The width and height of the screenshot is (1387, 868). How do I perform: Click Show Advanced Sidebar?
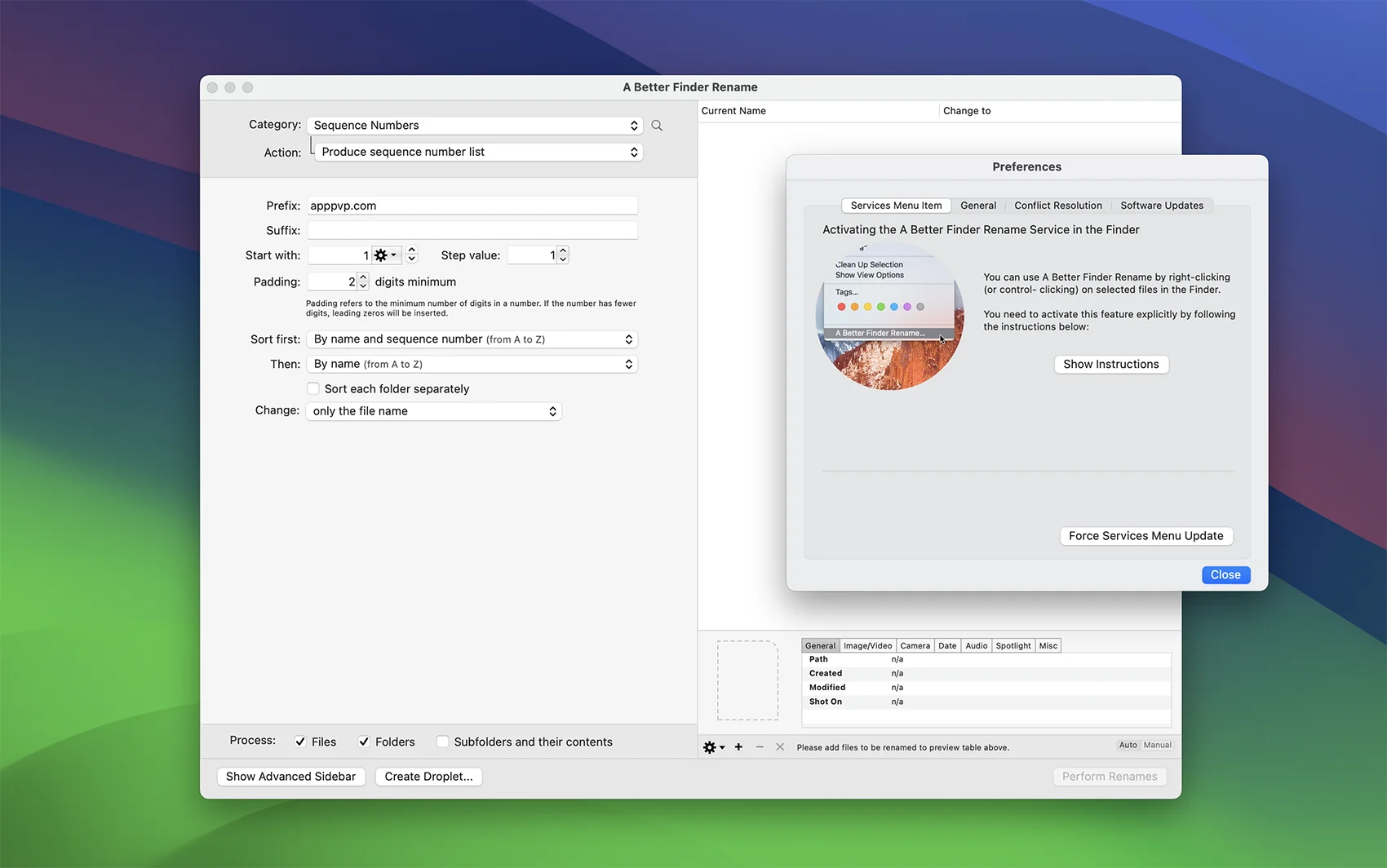[x=290, y=777]
